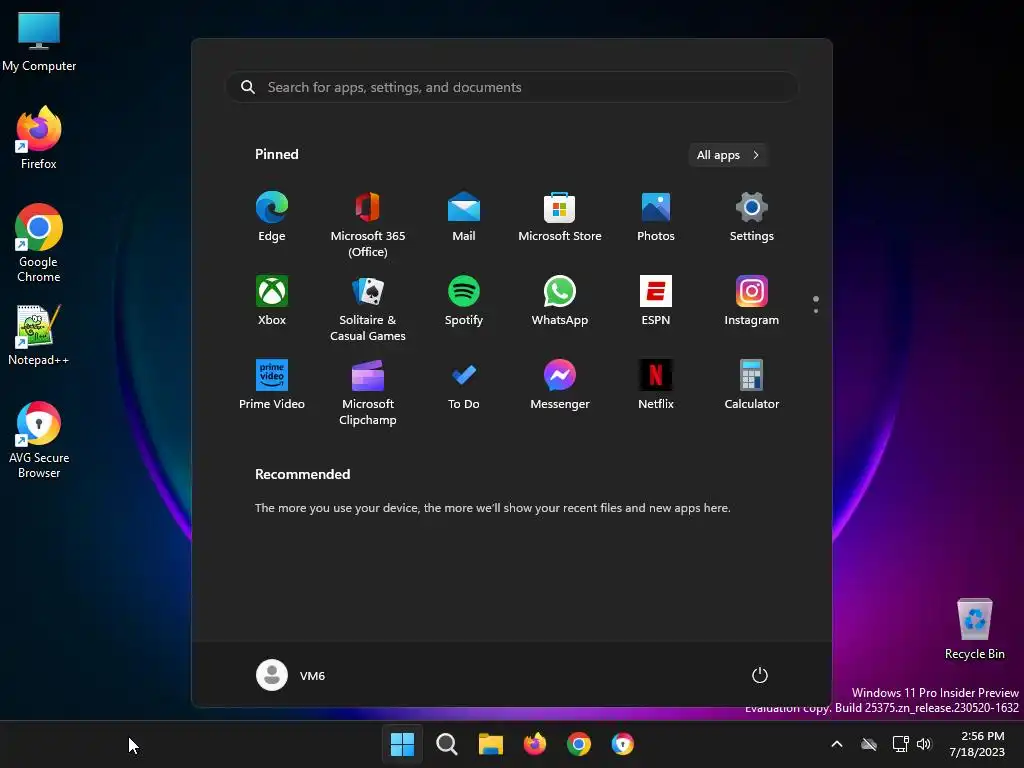Open network status tray icon
This screenshot has height=768, width=1024.
(x=901, y=744)
